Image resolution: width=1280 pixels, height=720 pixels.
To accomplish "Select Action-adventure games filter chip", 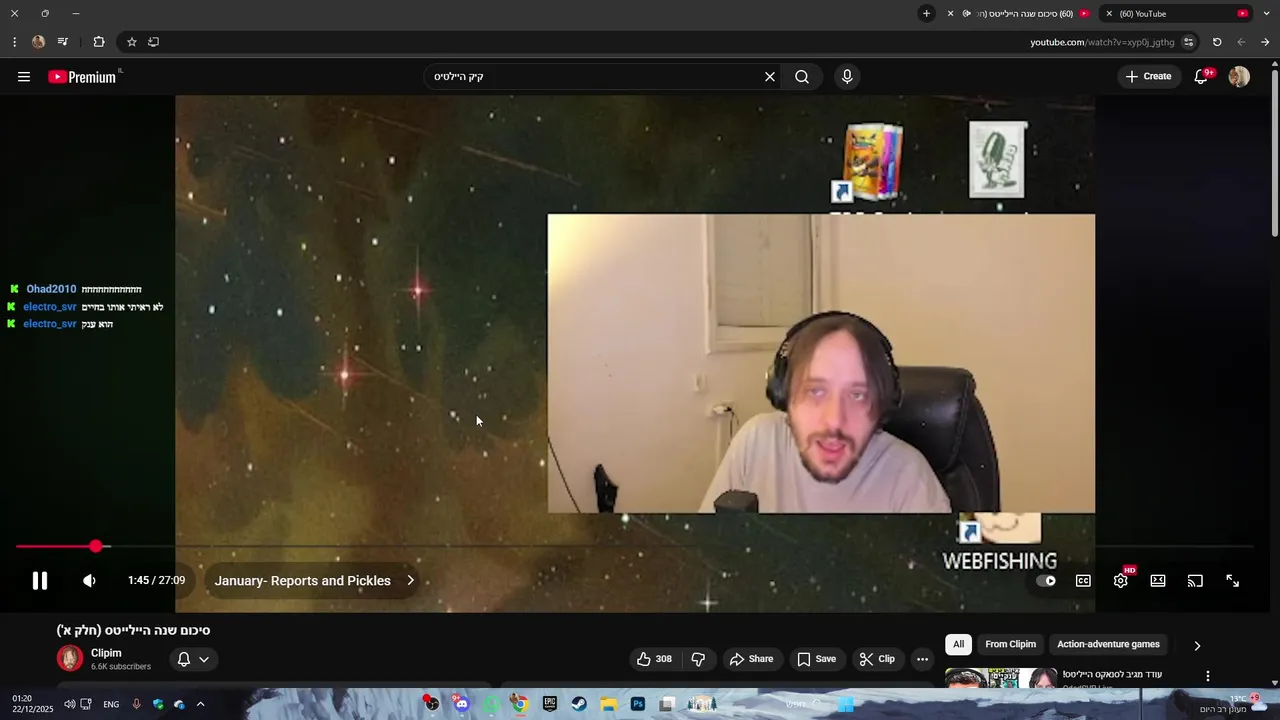I will (x=1108, y=644).
